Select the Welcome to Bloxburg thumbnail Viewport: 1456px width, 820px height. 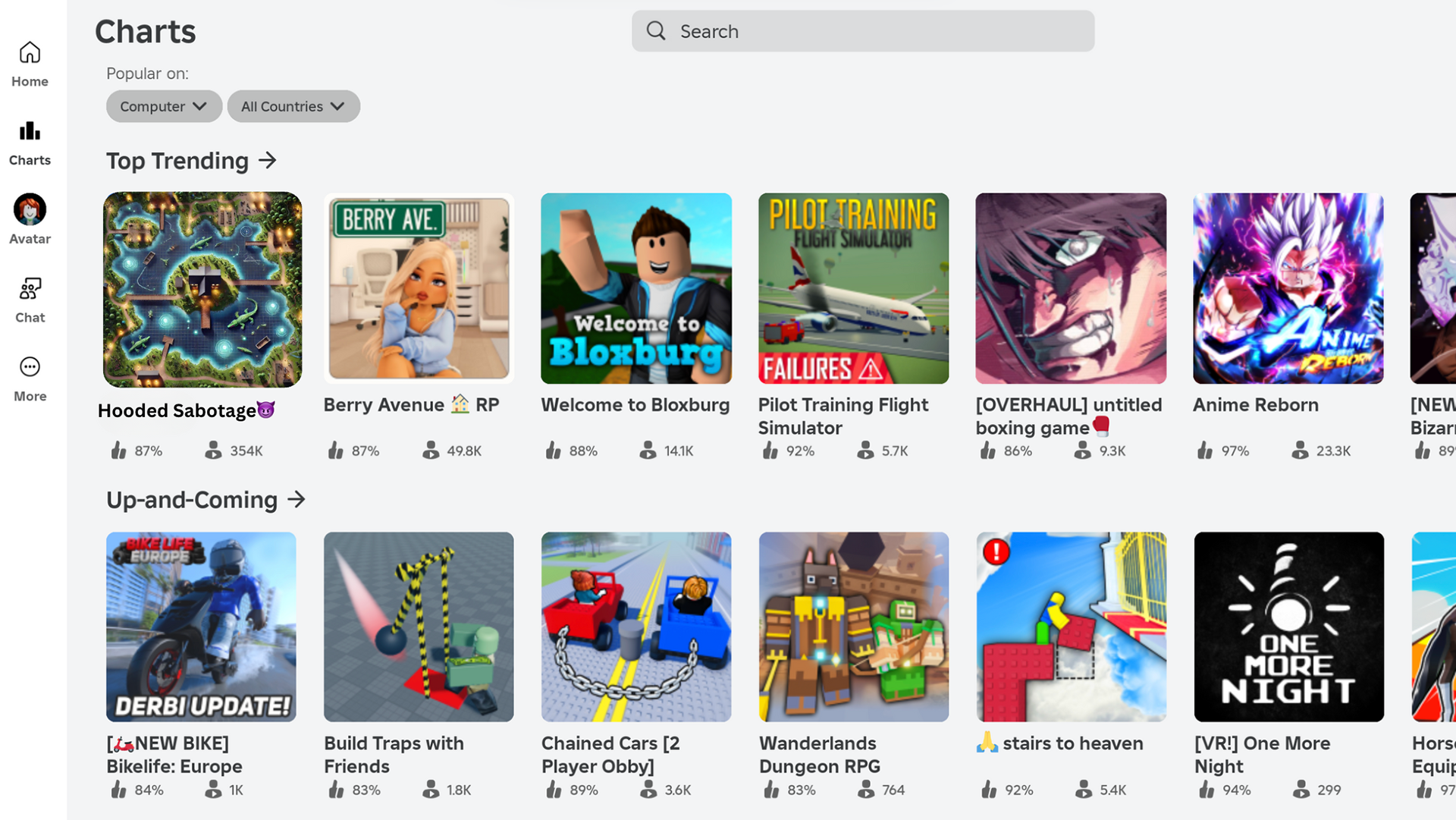tap(636, 288)
